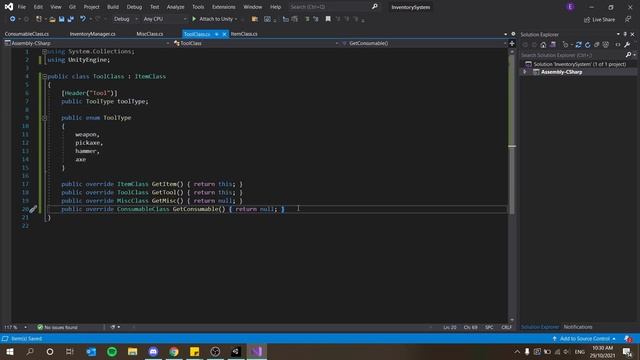640x360 pixels.
Task: Click the Undo arrow in toolbar
Action: coord(83,19)
